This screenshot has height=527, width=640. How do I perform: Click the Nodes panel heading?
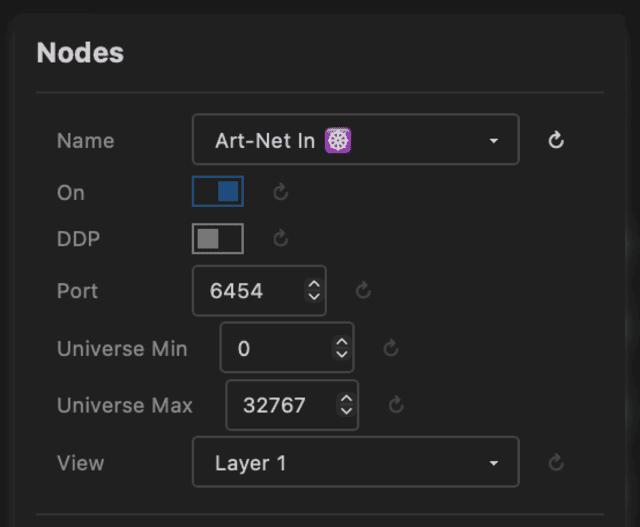[80, 53]
